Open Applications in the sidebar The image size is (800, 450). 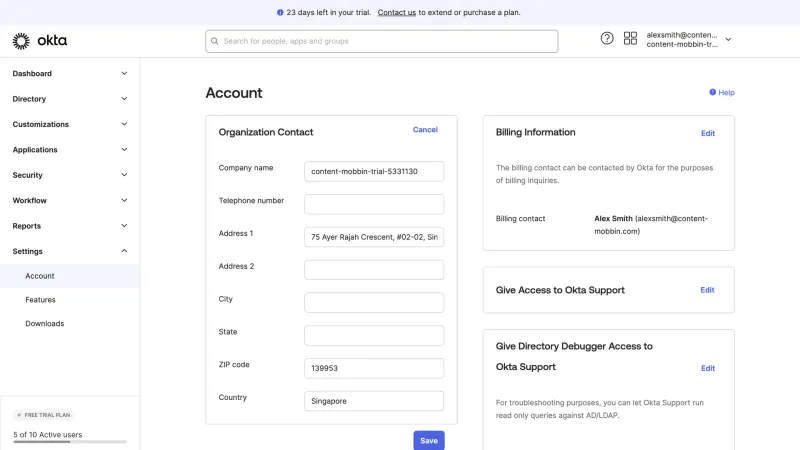[x=35, y=150]
